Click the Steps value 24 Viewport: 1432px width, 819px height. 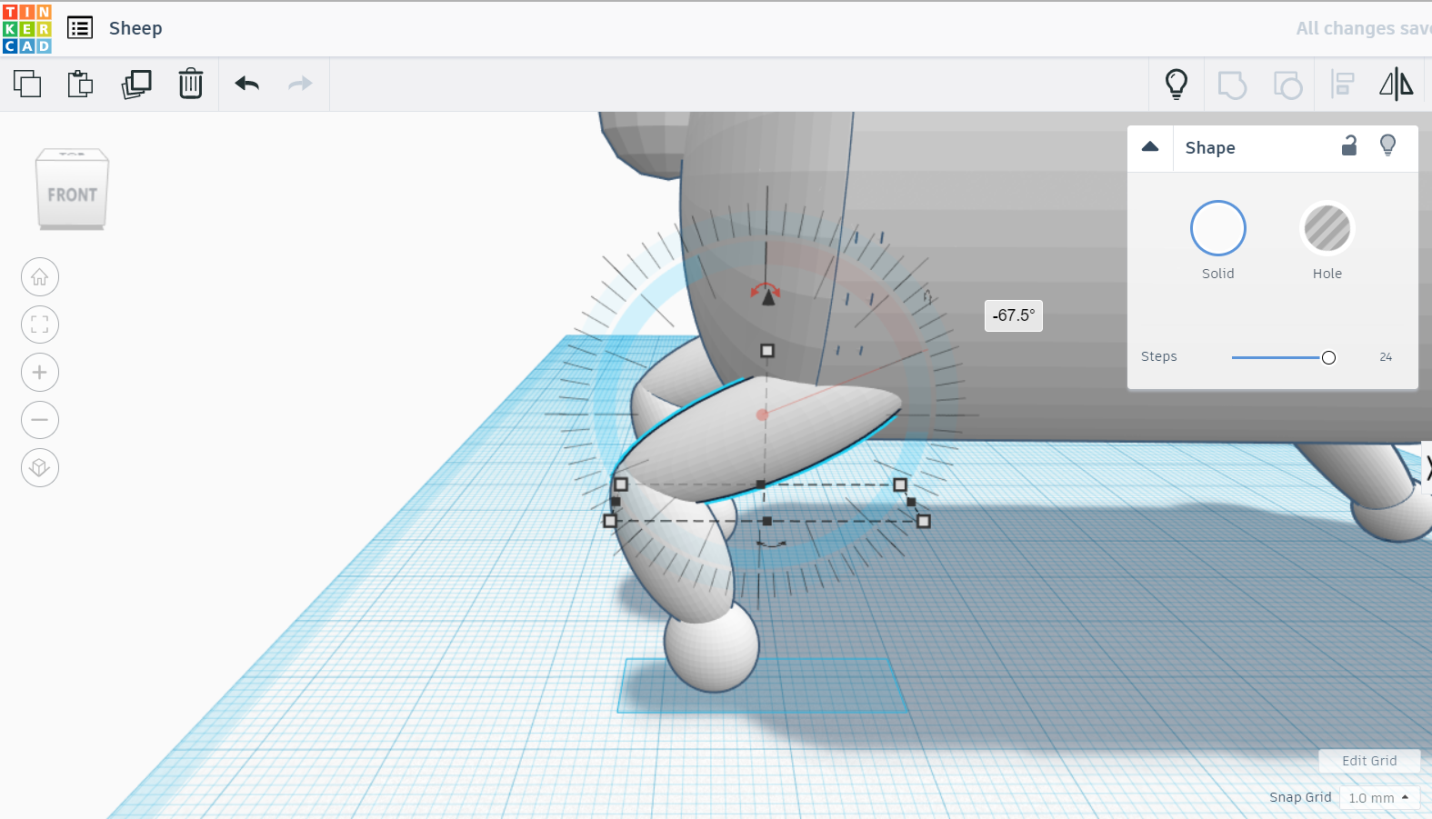click(1385, 357)
